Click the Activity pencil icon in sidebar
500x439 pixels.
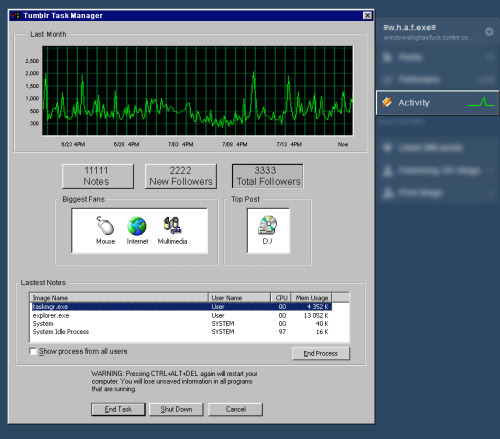point(387,102)
